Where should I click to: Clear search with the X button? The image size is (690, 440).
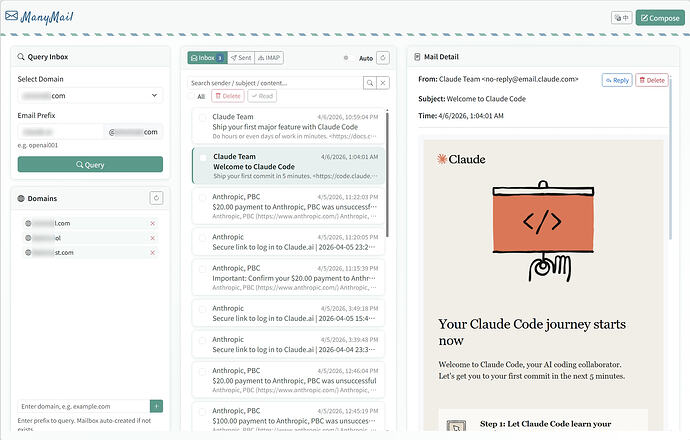[383, 83]
